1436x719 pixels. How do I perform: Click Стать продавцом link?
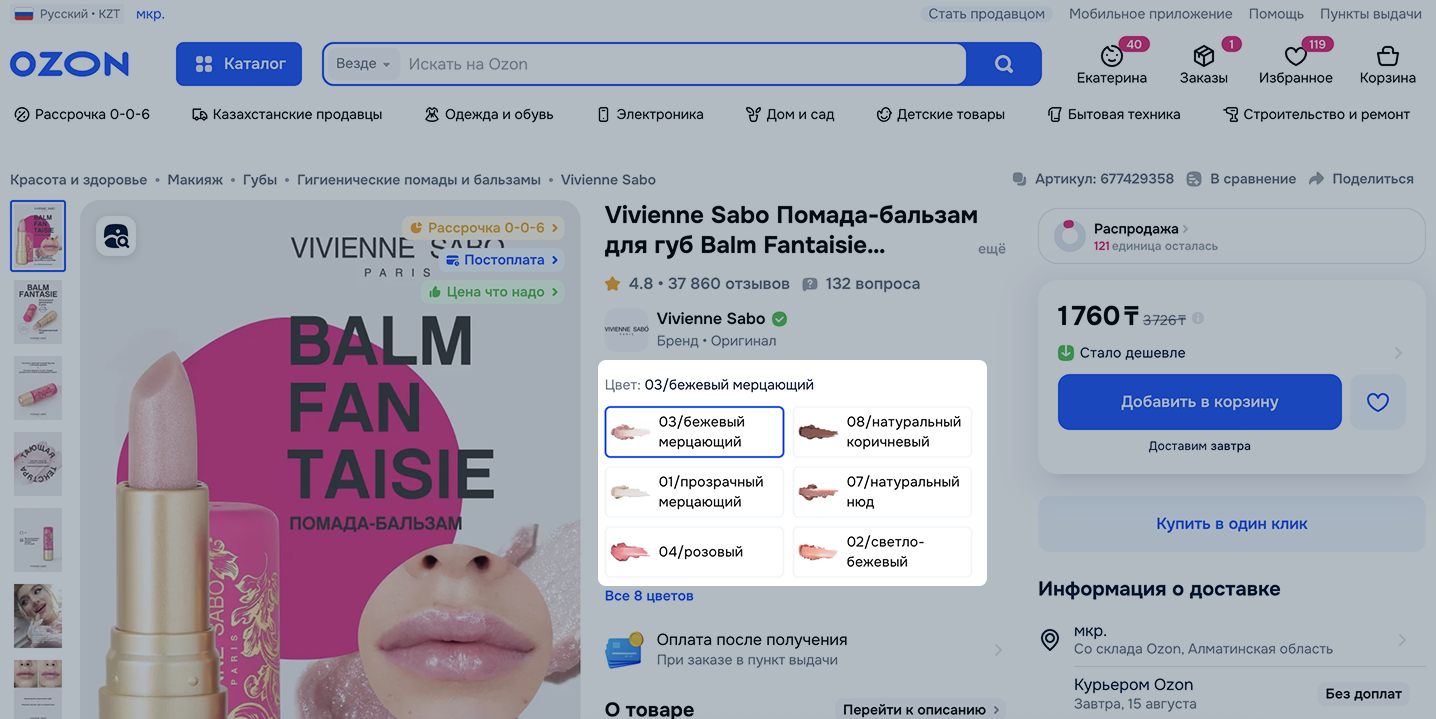(987, 14)
